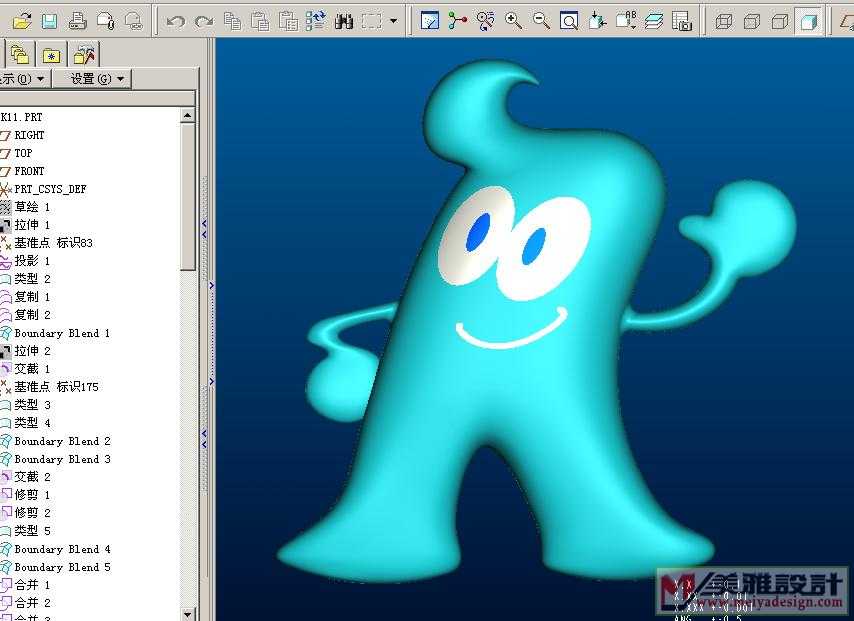Image resolution: width=854 pixels, height=621 pixels.
Task: Select the 拉伸 1 extrude feature
Action: (32, 225)
